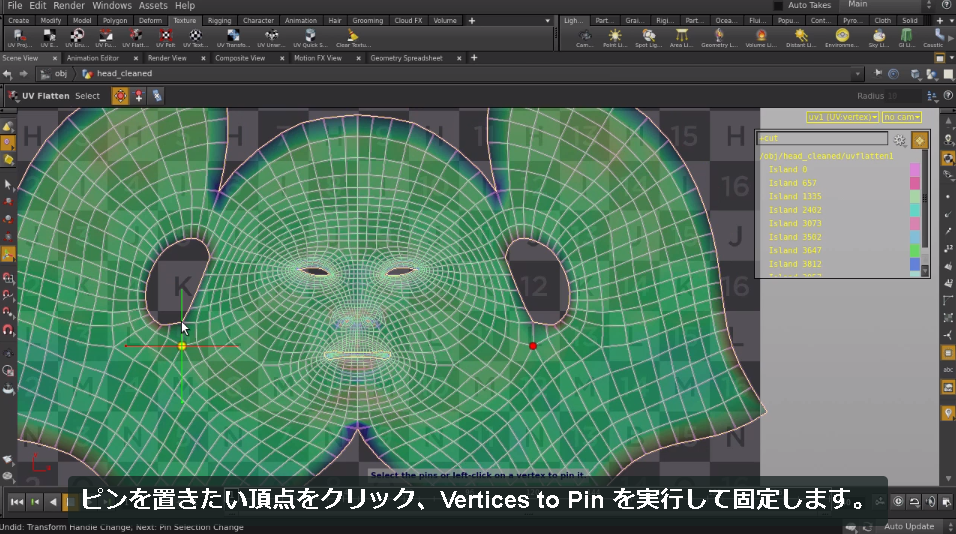Open the Render menu
Viewport: 956px width, 534px height.
[69, 5]
